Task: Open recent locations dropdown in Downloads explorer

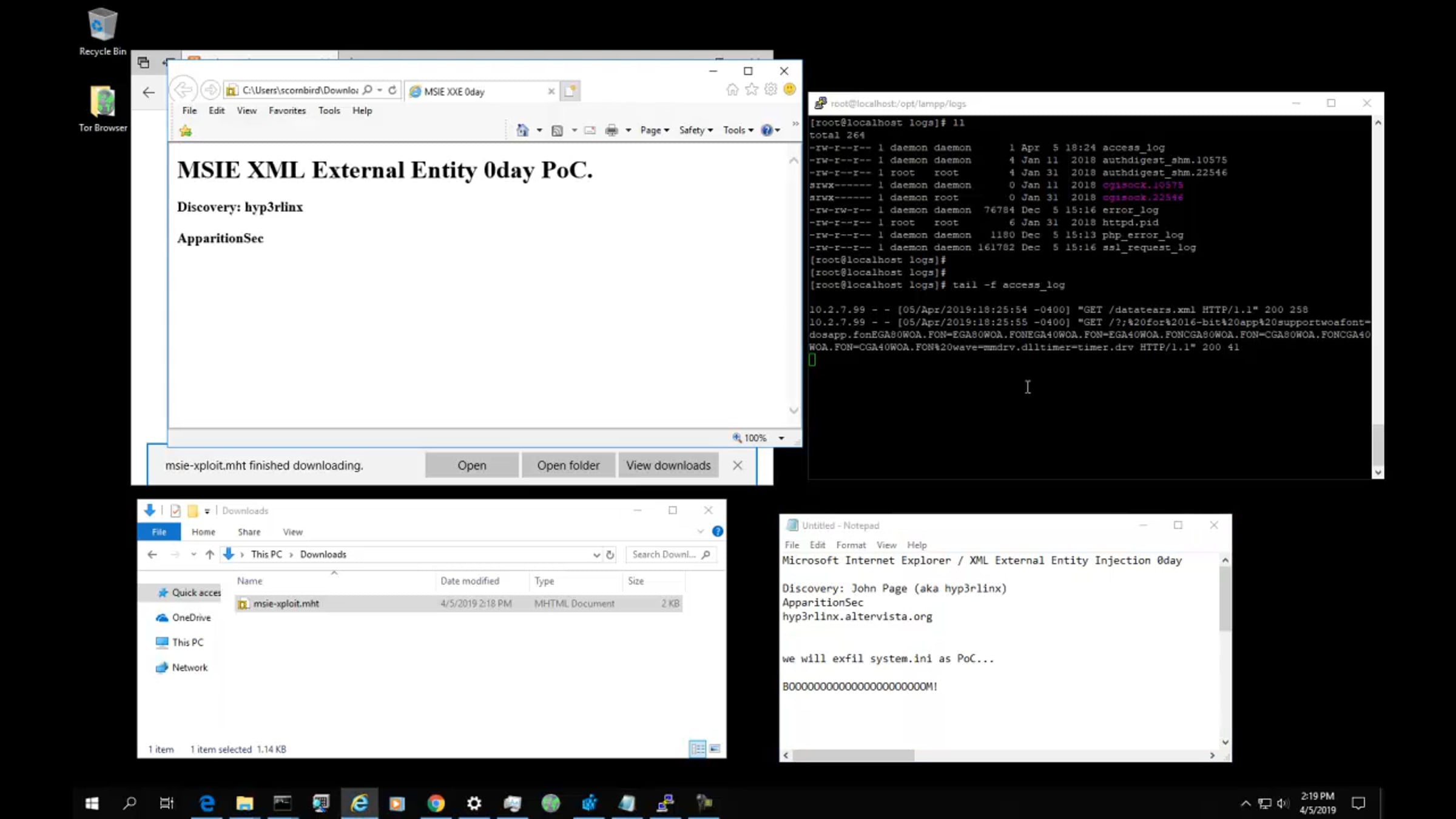Action: 193,554
